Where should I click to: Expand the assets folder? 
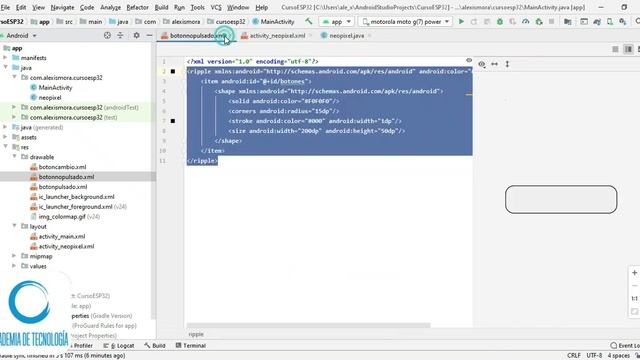[5, 137]
